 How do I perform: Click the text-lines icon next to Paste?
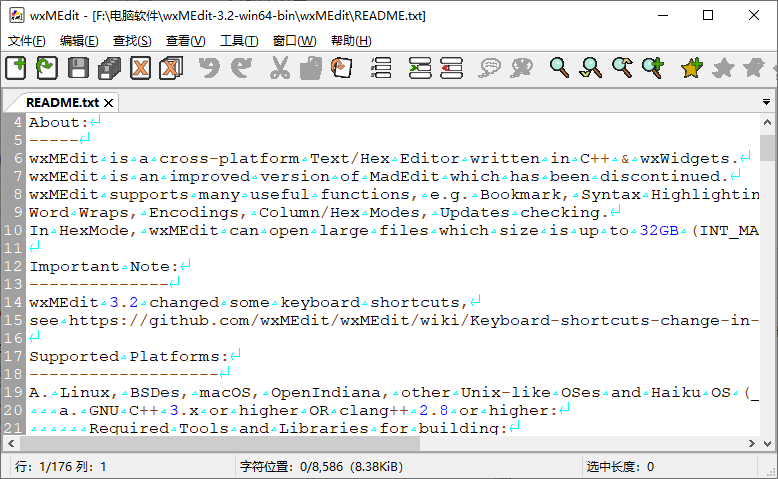coord(381,68)
